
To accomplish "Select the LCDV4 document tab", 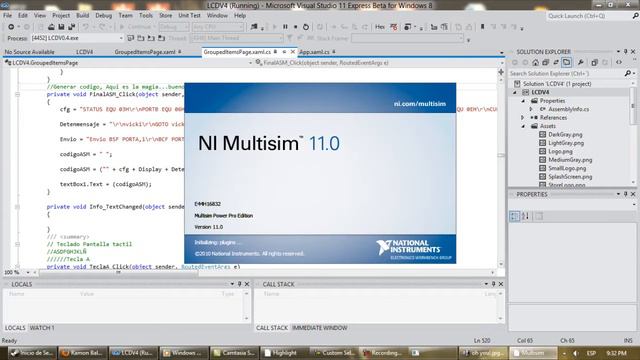I will coord(84,52).
